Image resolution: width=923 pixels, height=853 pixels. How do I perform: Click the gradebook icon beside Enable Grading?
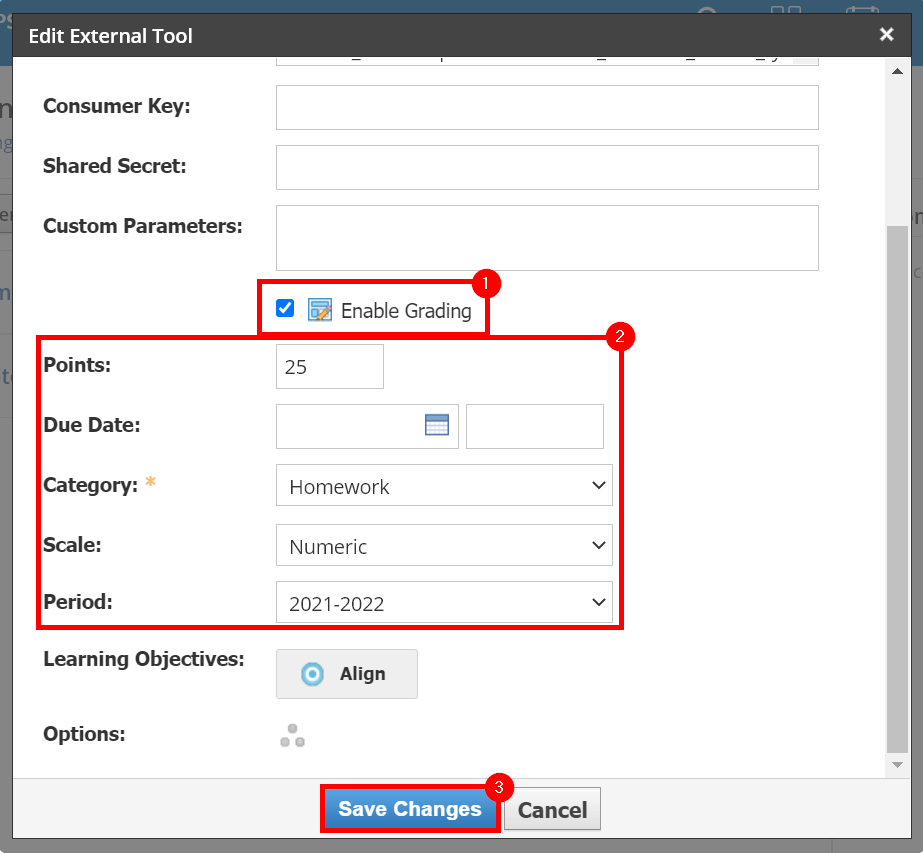320,310
